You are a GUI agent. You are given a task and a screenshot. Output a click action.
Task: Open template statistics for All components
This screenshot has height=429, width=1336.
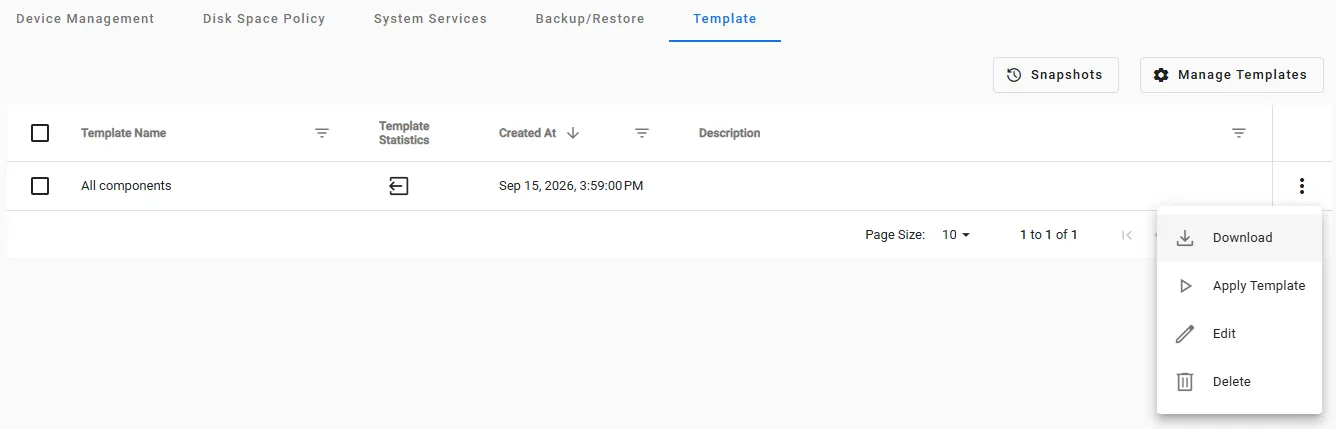399,186
